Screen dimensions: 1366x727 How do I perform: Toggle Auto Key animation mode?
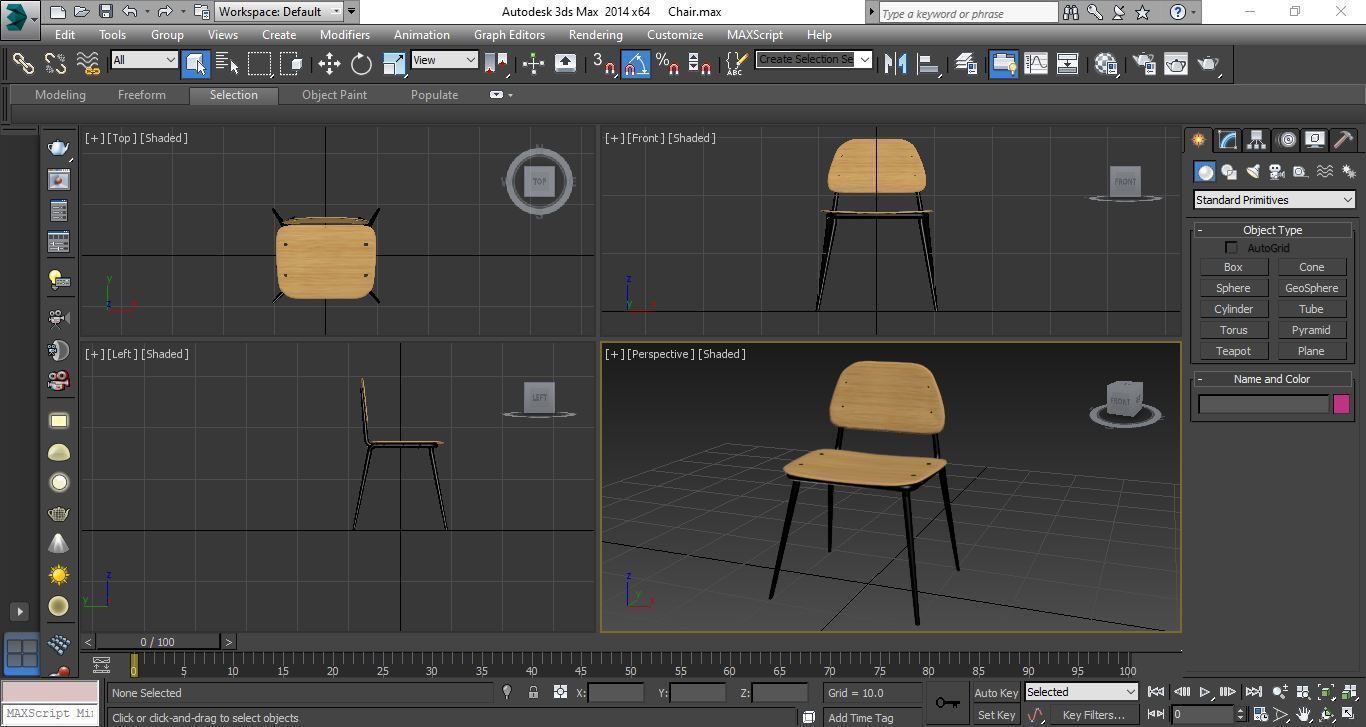(x=995, y=692)
